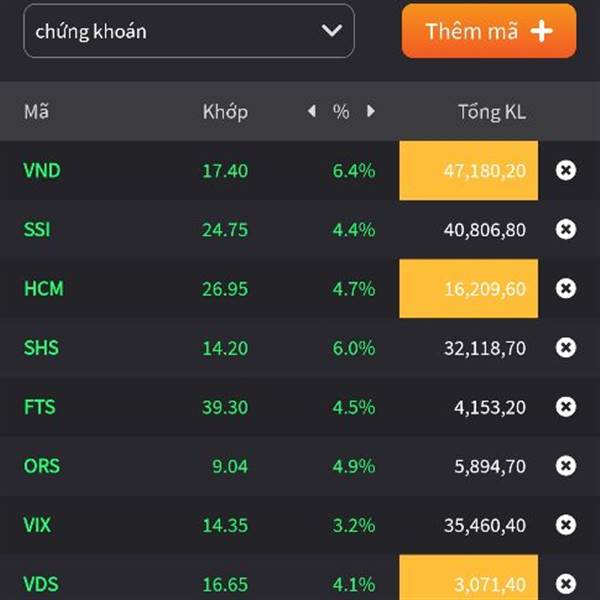The width and height of the screenshot is (600, 600).
Task: Sort by Mã column header
Action: (x=36, y=112)
